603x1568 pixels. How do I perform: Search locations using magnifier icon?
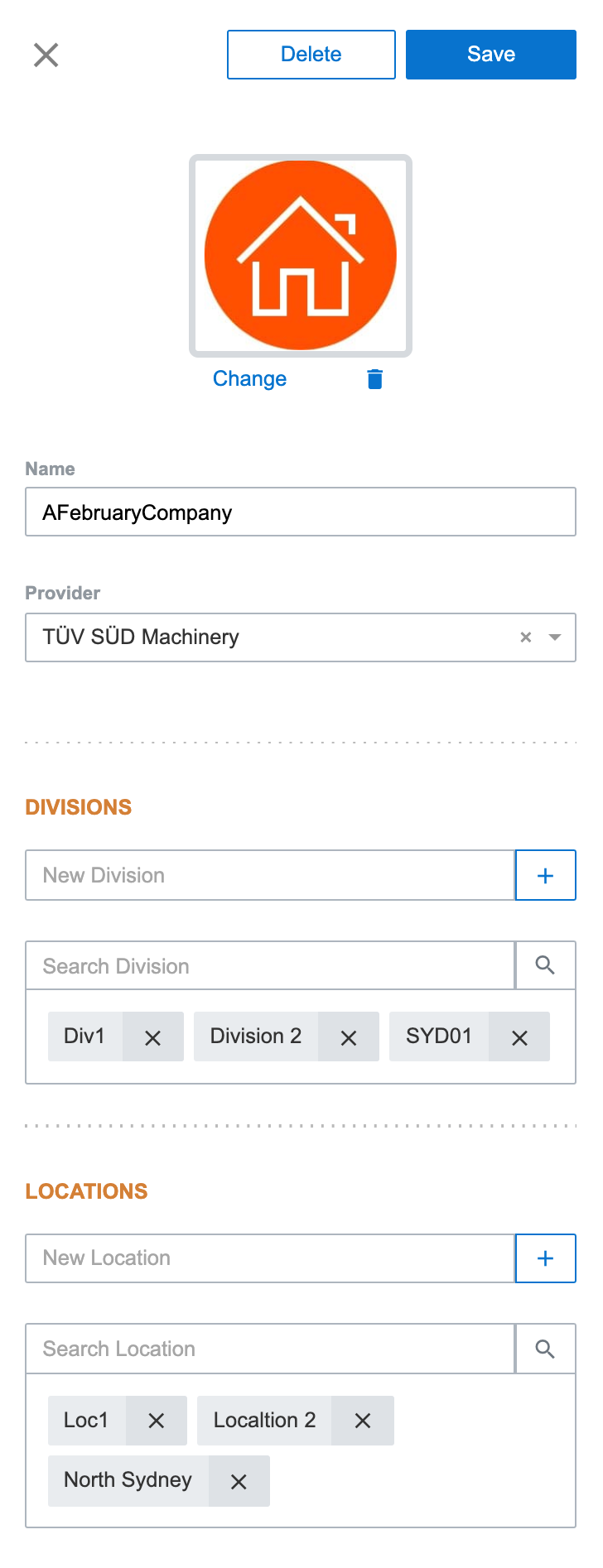pyautogui.click(x=545, y=1349)
